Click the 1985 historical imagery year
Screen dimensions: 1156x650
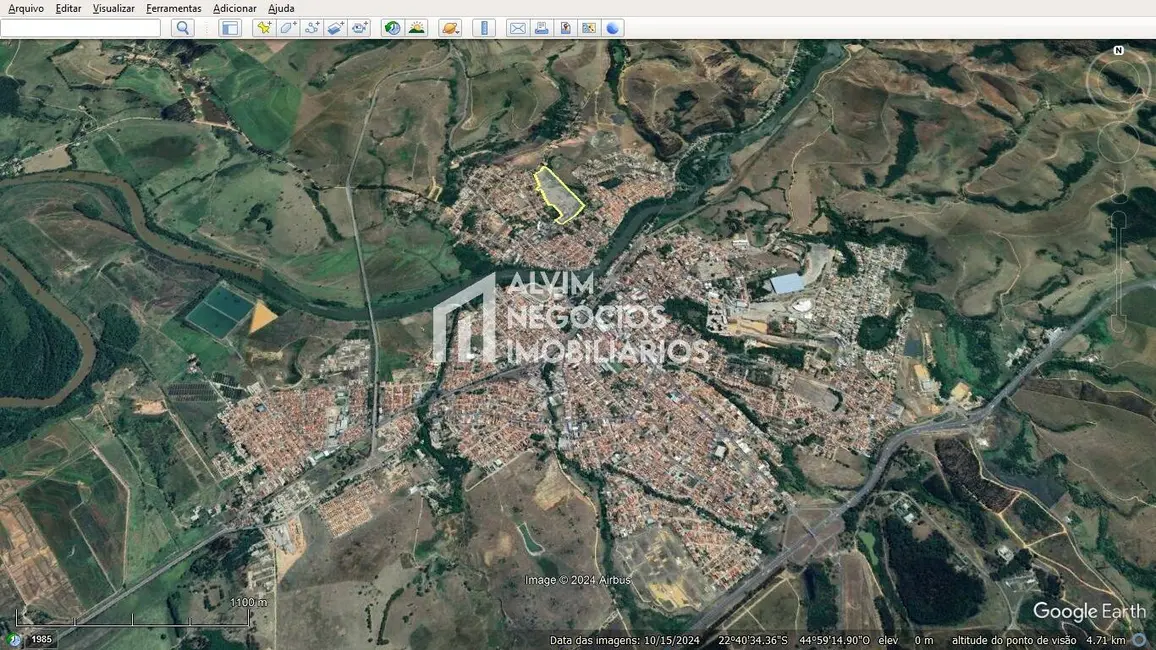(41, 639)
